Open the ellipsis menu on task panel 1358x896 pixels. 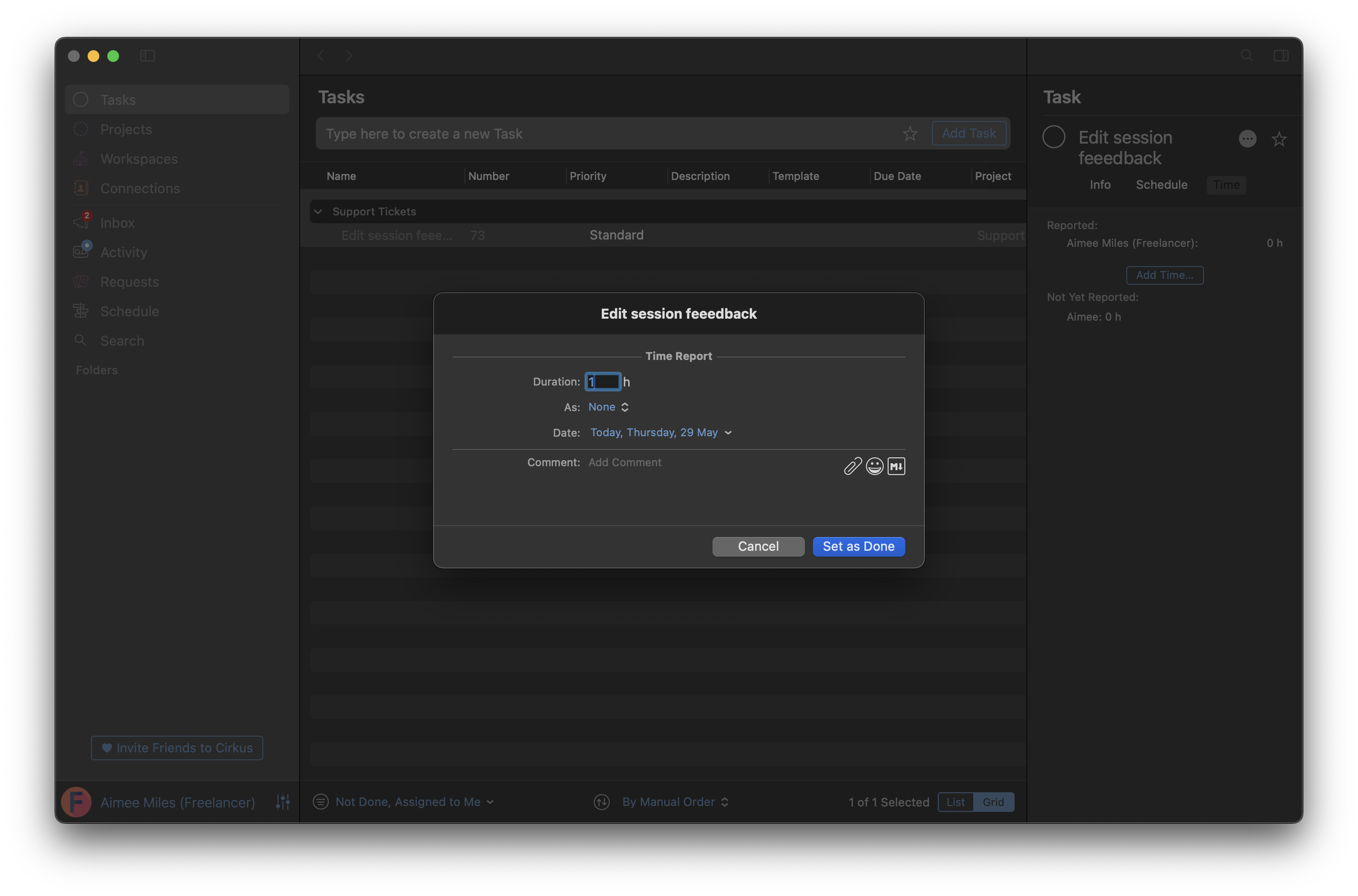click(x=1247, y=139)
